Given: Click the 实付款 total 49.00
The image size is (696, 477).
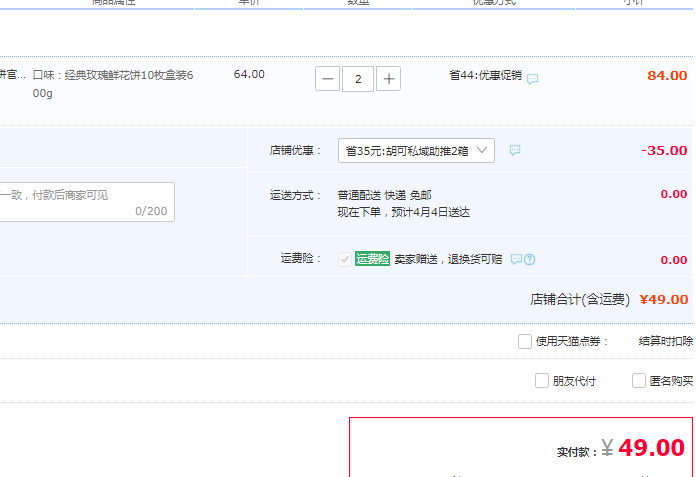Looking at the screenshot, I should tap(651, 448).
